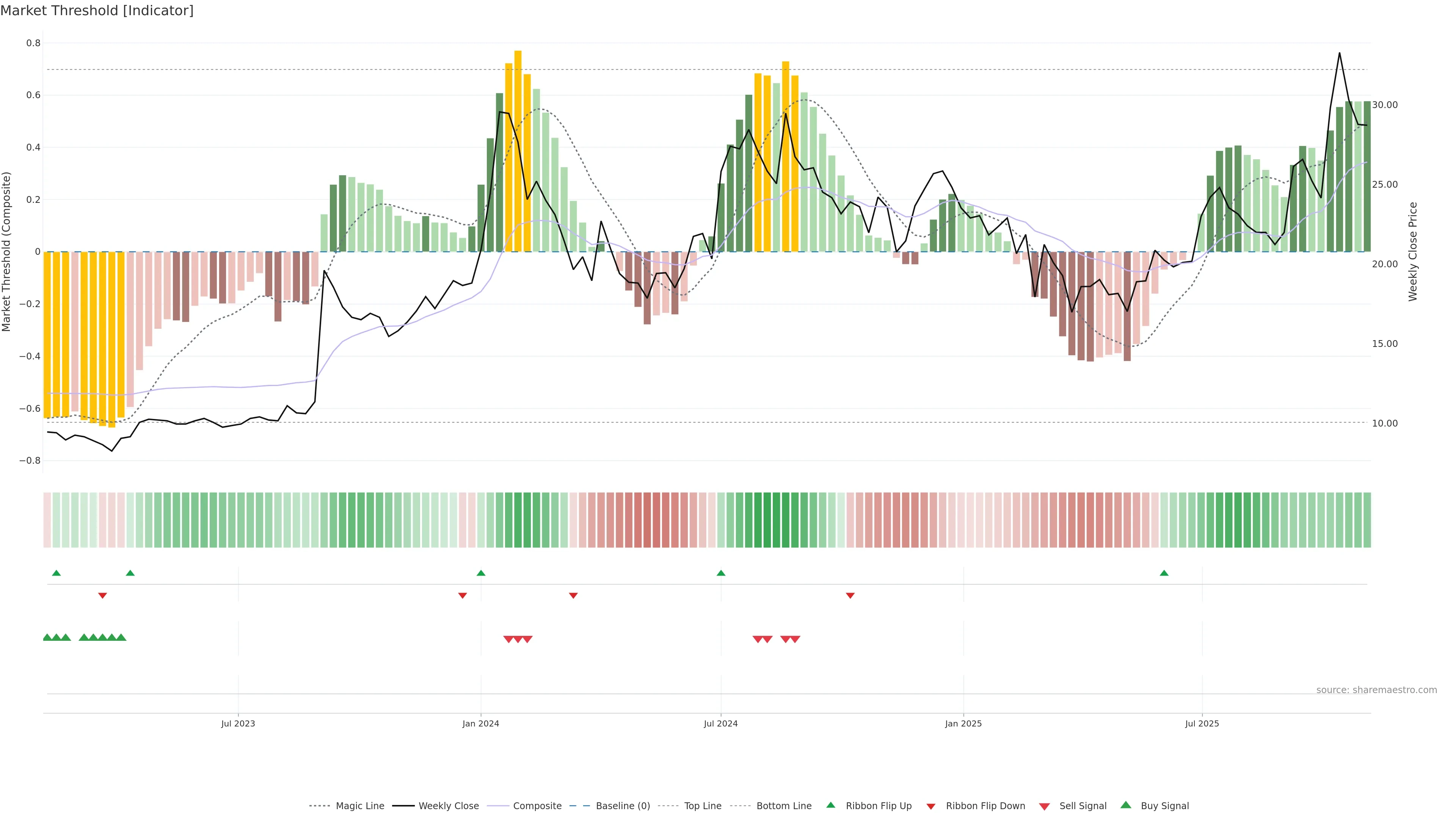Click the last Ribbon Flip Up marker before Jul 2025
Viewport: 1456px width, 819px height.
[1164, 573]
